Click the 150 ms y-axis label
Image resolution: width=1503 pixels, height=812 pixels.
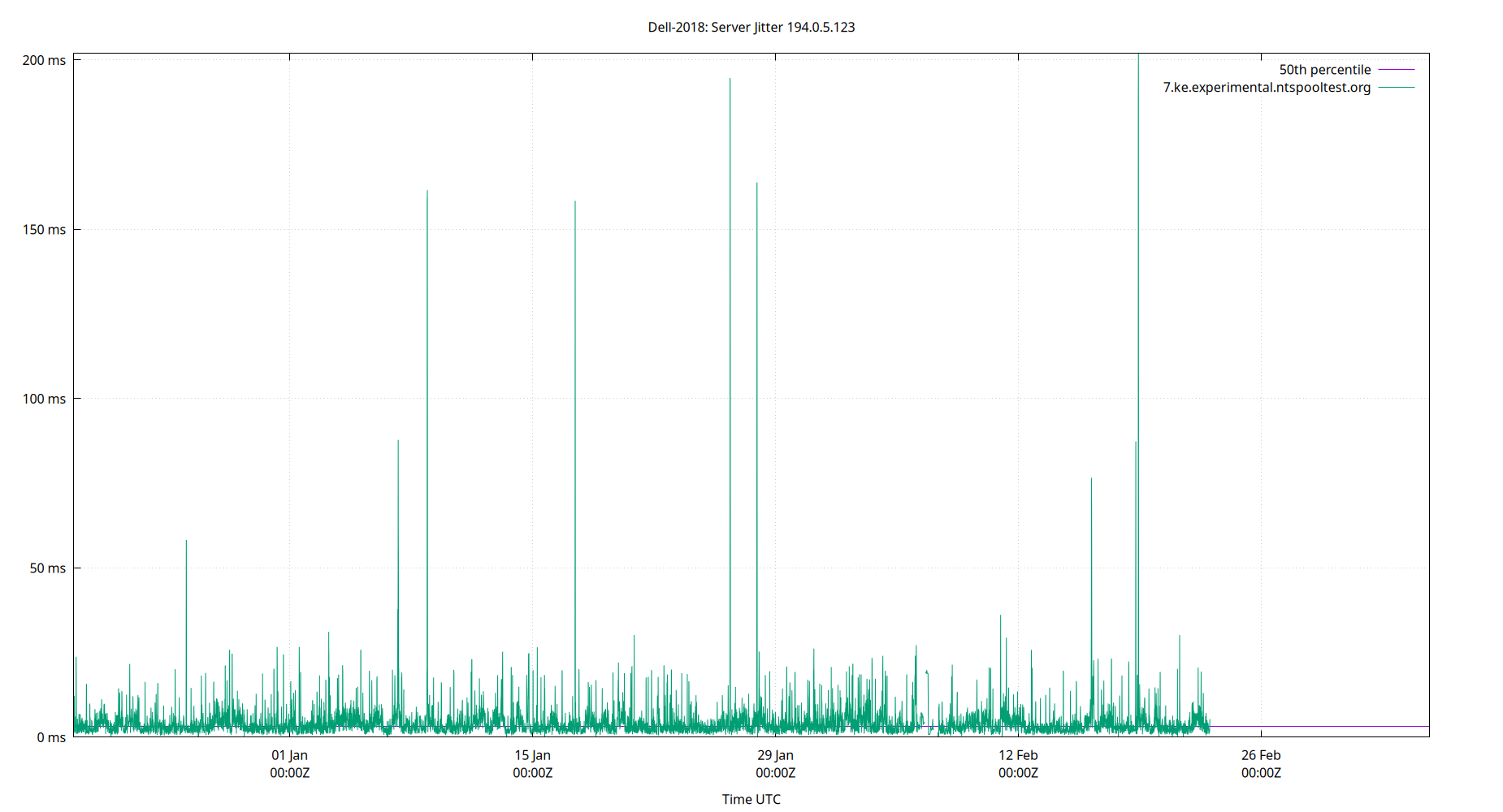point(46,229)
